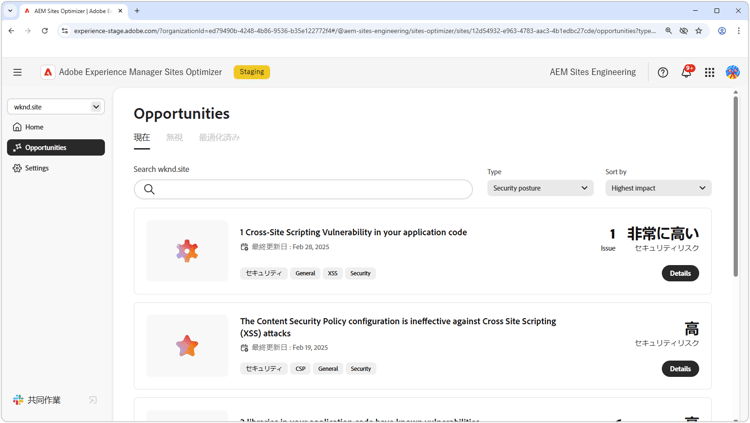Screen dimensions: 750x423
Task: Switch to the 最適化済み tab
Action: [219, 137]
